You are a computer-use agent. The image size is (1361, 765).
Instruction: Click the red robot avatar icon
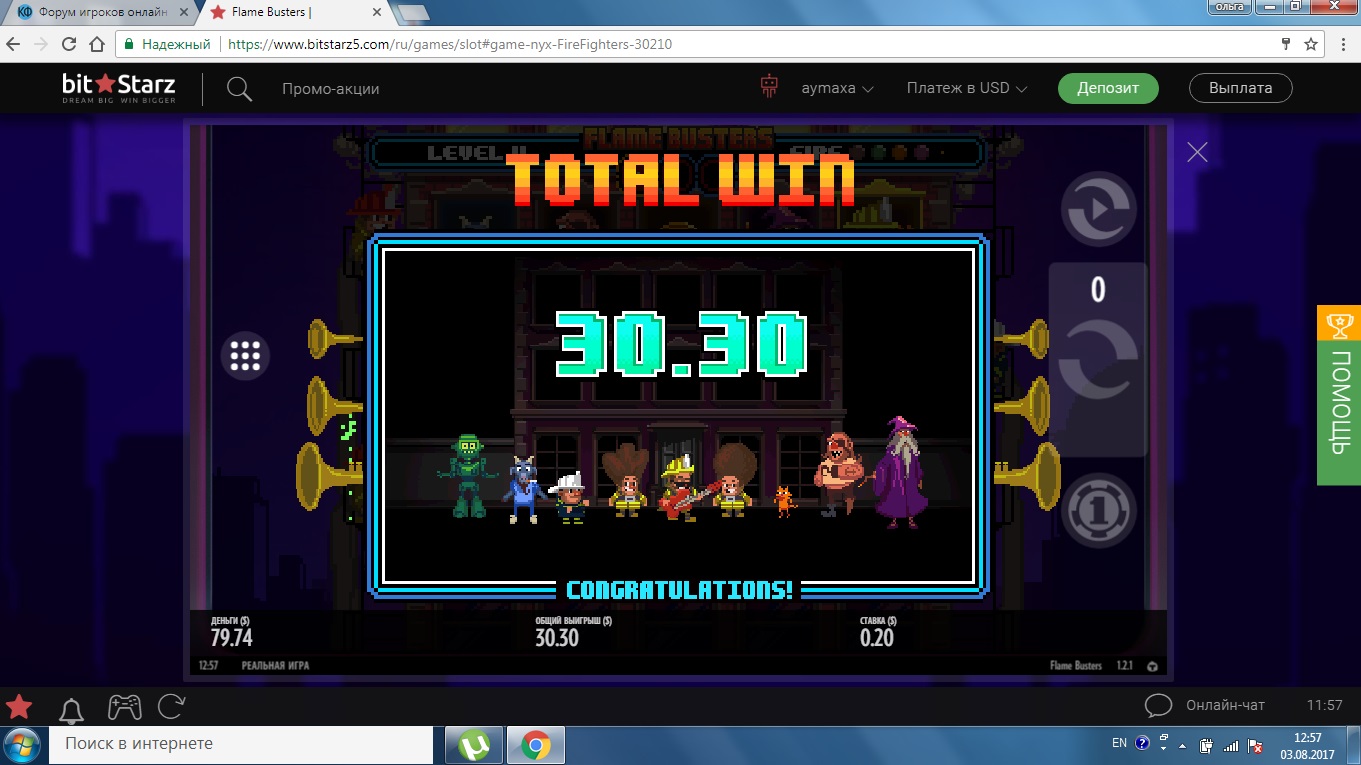pos(769,88)
